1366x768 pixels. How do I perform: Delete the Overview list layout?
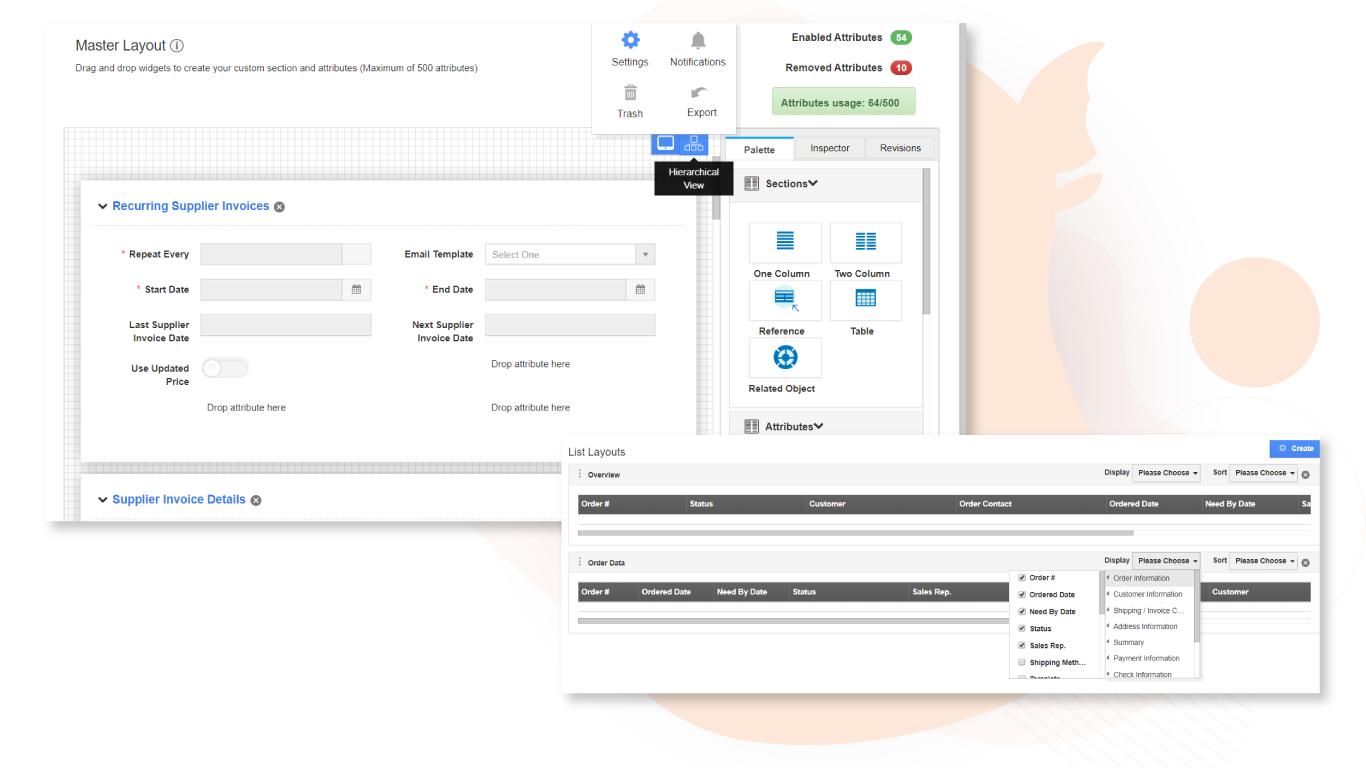pyautogui.click(x=1305, y=475)
